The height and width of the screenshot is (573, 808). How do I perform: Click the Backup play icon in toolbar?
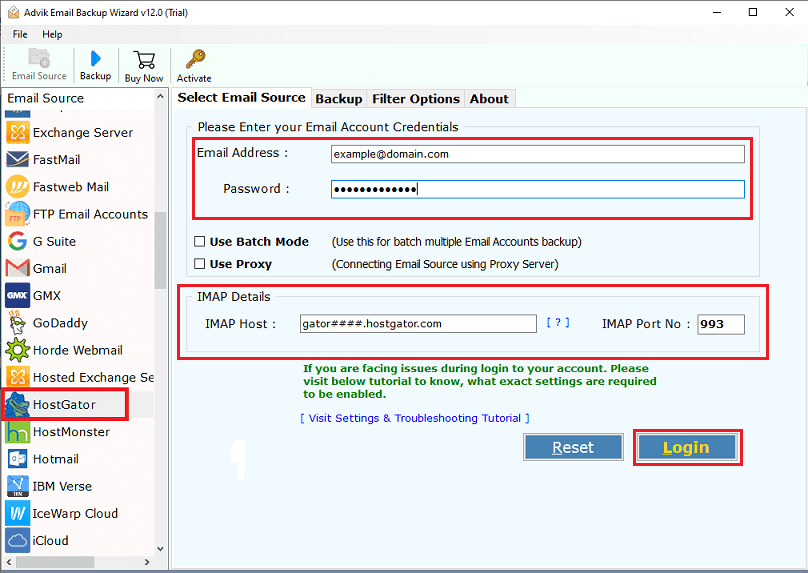click(95, 58)
